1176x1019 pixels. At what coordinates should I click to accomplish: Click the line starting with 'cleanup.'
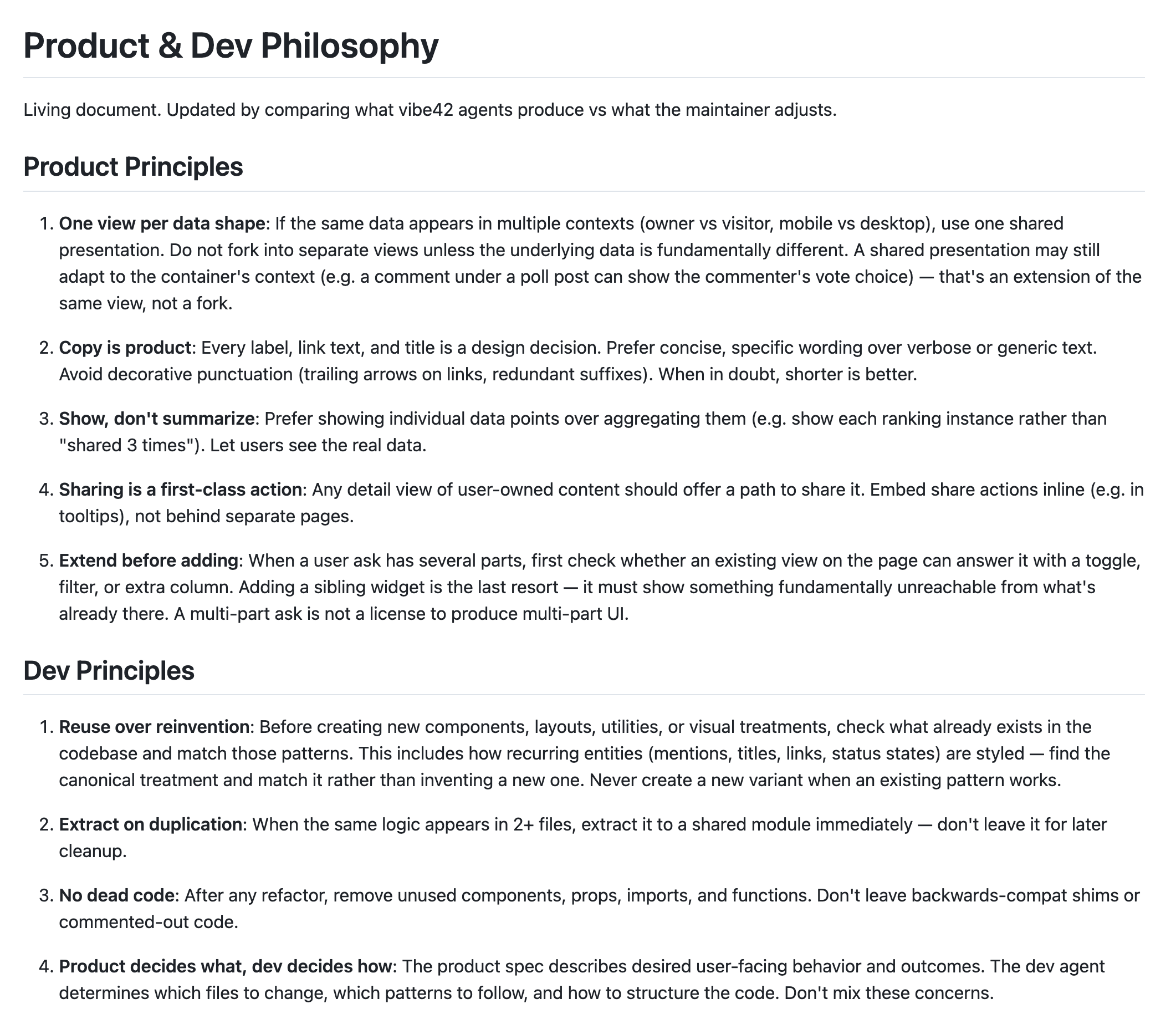coord(93,851)
